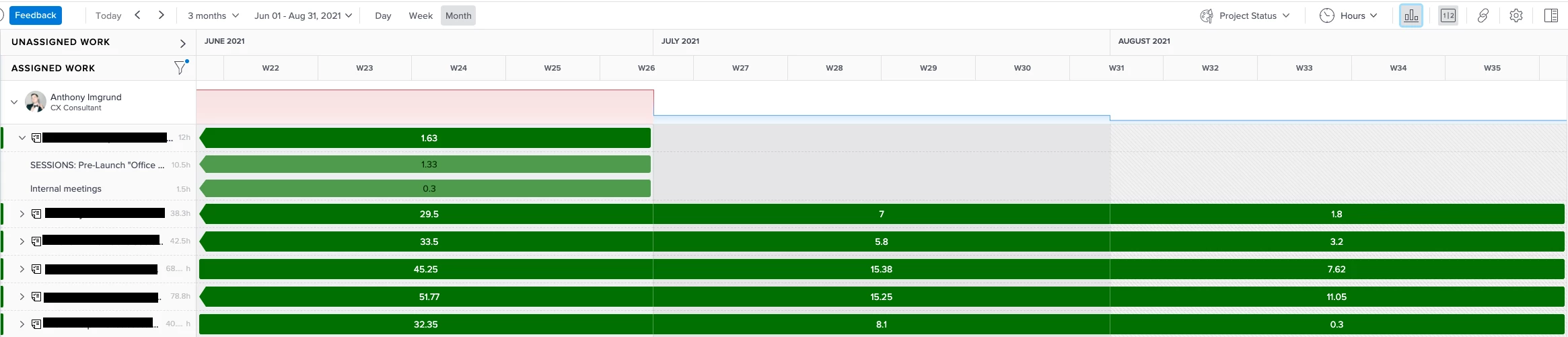Toggle the side panel icon
1568x337 pixels.
click(x=1551, y=15)
